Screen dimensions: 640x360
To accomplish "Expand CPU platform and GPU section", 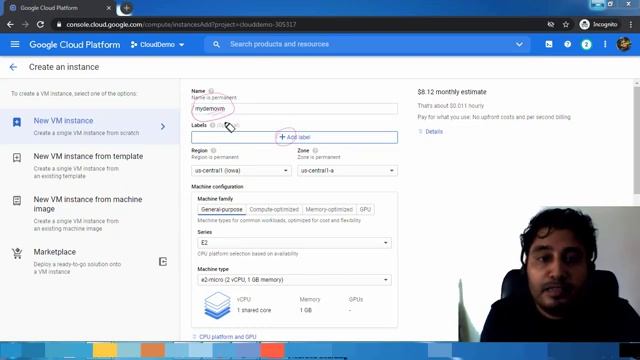I will click(x=224, y=337).
